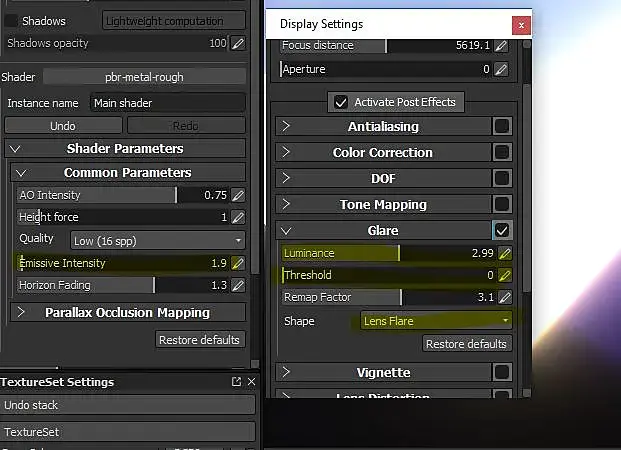Click the Instance name field Main shader
This screenshot has width=621, height=450.
coord(168,103)
